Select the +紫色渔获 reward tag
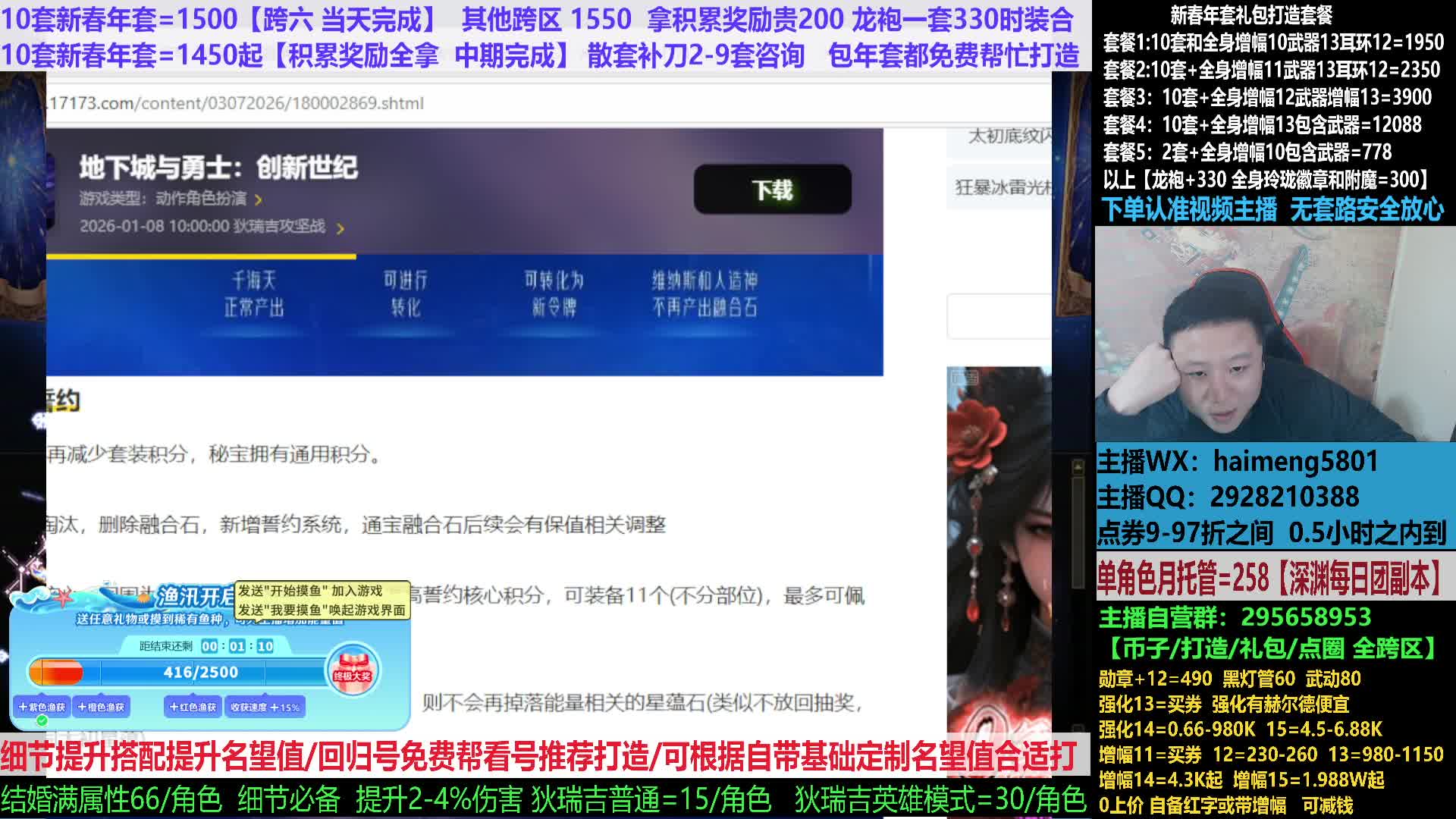Screen dimensions: 1456x819 coord(42,707)
